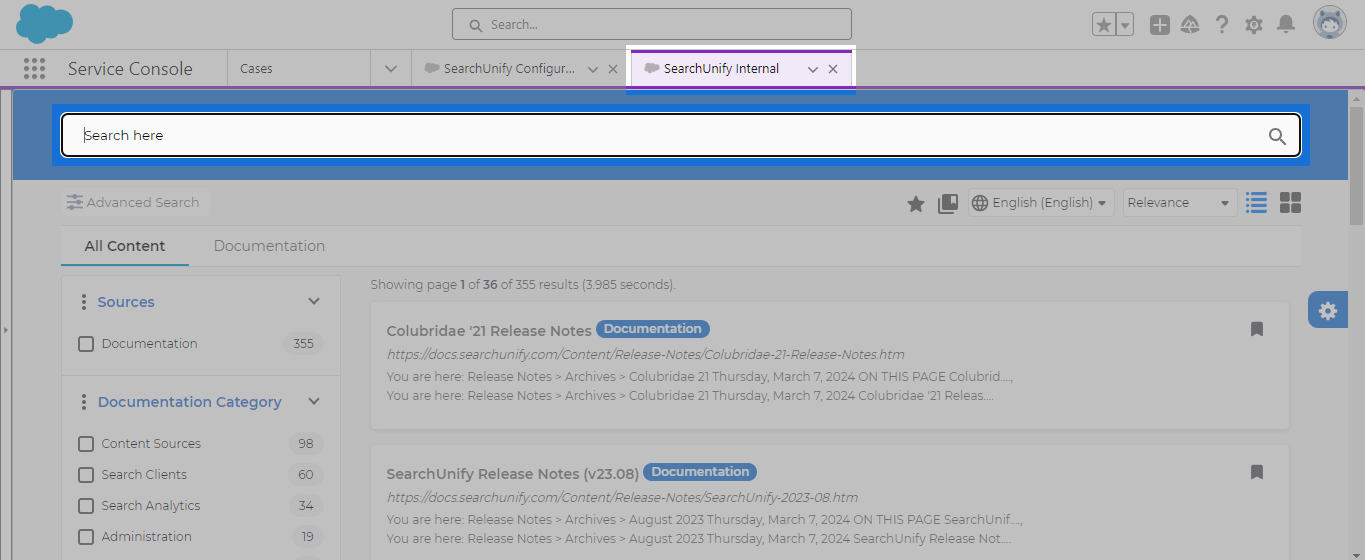Check the Documentation source checkbox
This screenshot has width=1365, height=560.
(x=86, y=344)
